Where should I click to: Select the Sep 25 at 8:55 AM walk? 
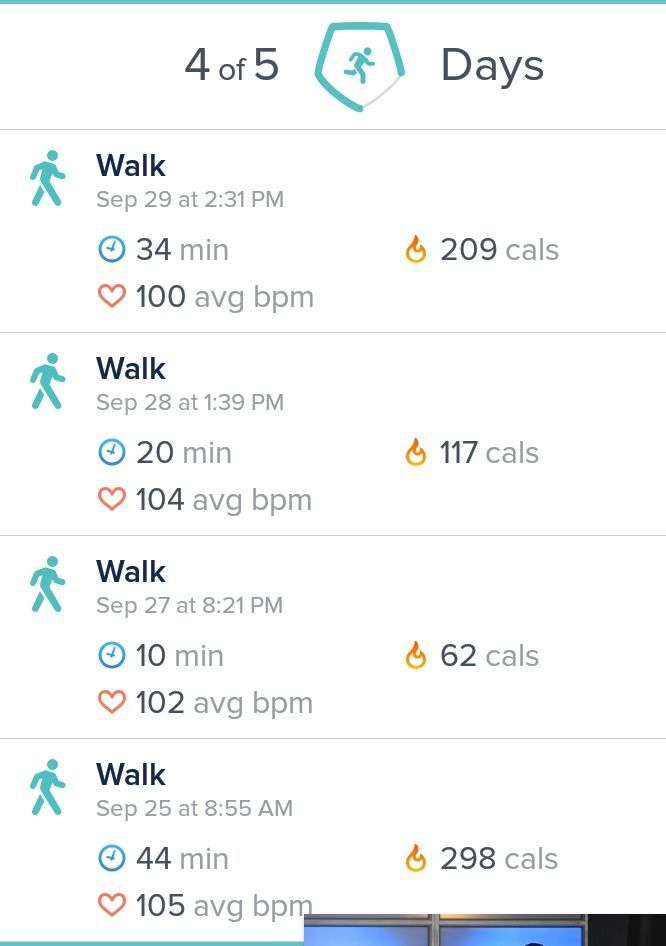pyautogui.click(x=194, y=808)
